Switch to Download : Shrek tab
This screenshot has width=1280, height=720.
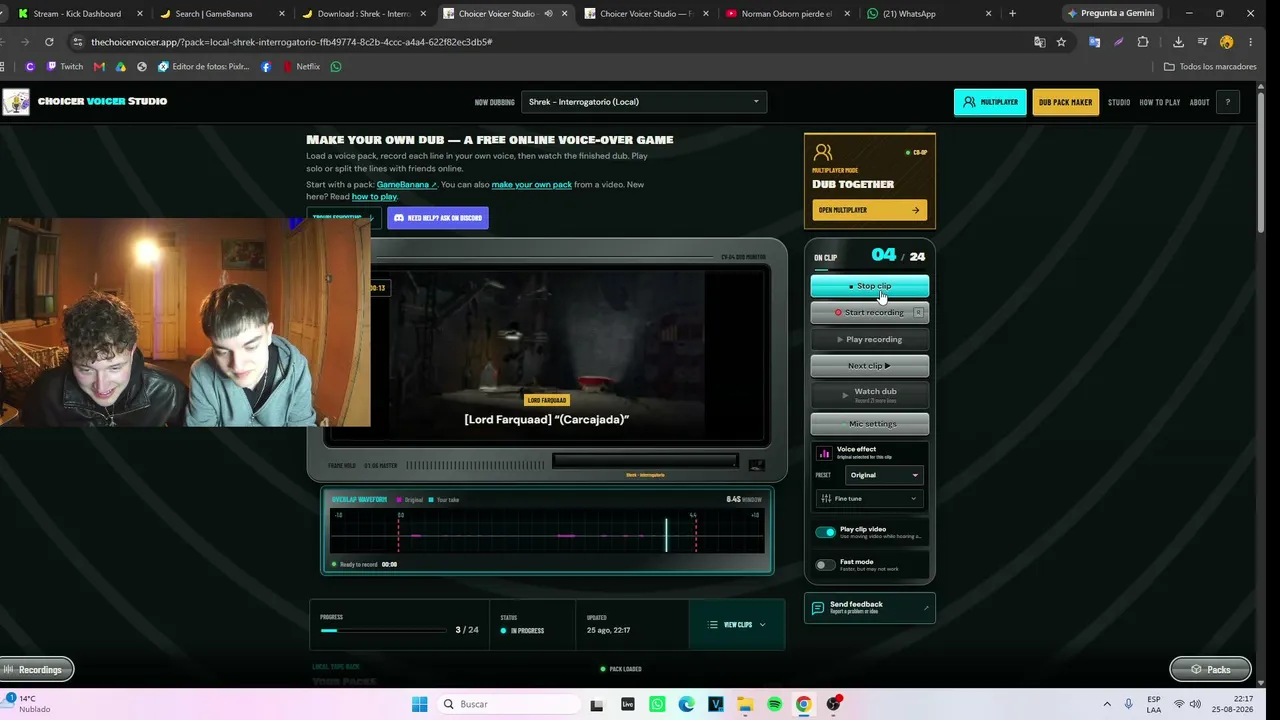[x=363, y=14]
